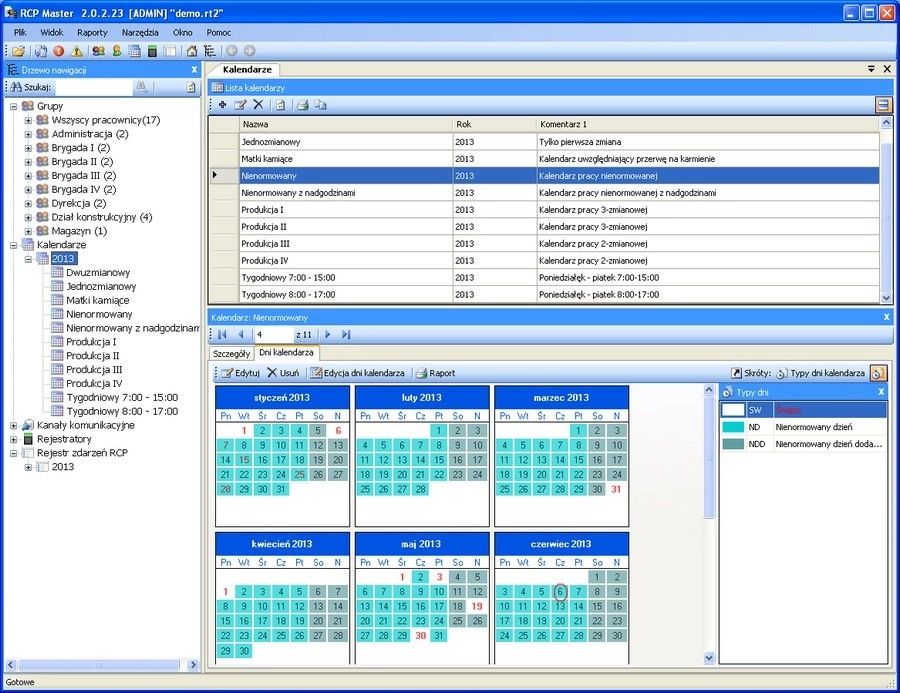Screen dimensions: 900x693
Task: Switch to the Szczegóły tab
Action: [x=231, y=354]
